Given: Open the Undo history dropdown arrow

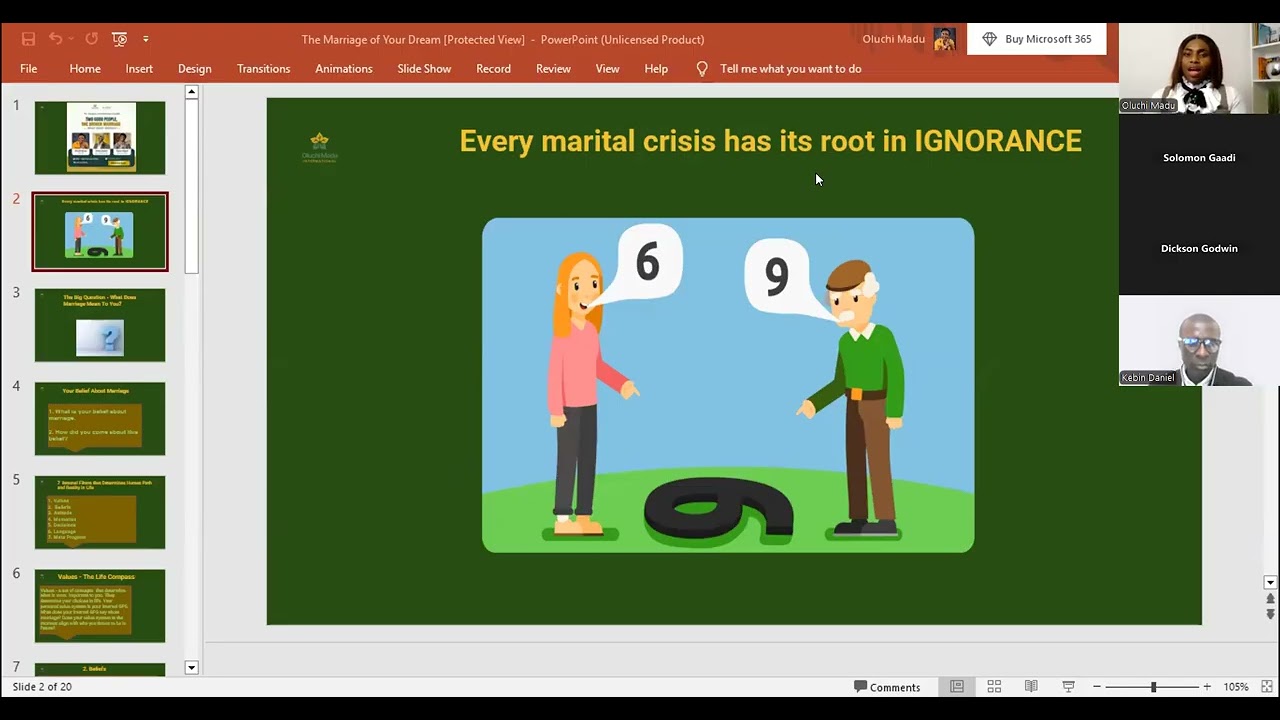Looking at the screenshot, I should (71, 39).
